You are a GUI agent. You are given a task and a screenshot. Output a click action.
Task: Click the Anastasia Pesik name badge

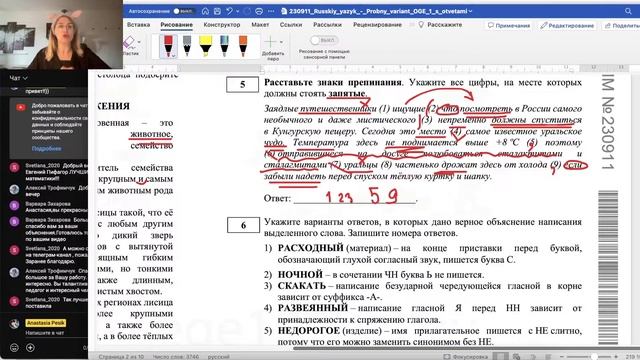(x=46, y=323)
